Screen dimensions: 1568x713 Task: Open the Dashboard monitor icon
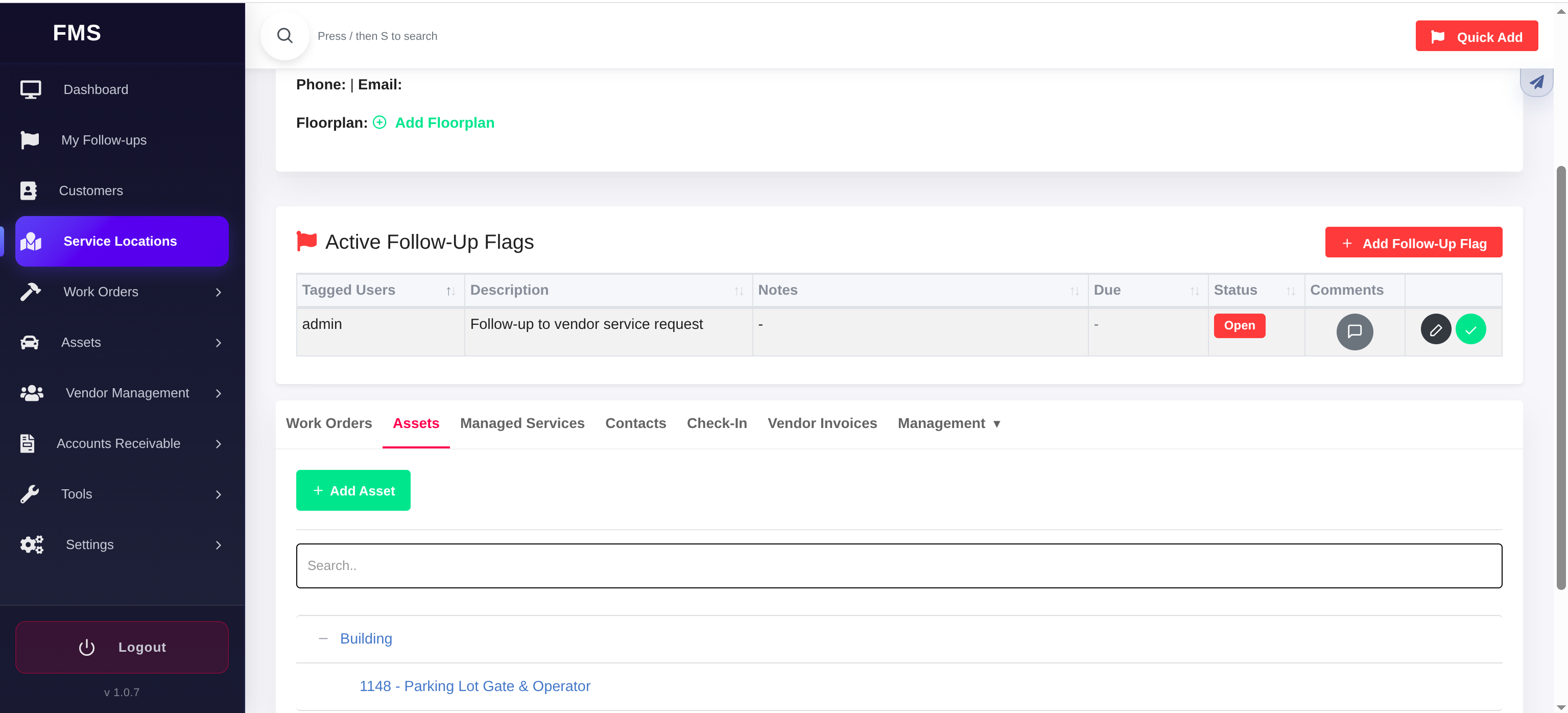point(31,89)
